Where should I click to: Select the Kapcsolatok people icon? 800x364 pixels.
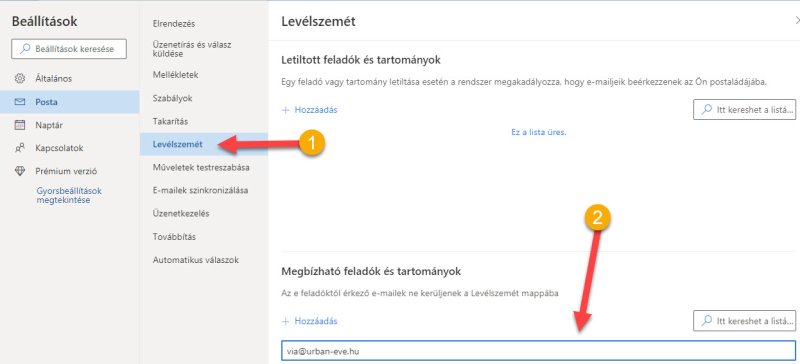[20, 148]
